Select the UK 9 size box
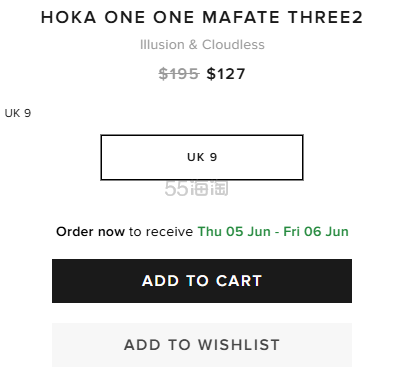This screenshot has width=393, height=375. (202, 157)
